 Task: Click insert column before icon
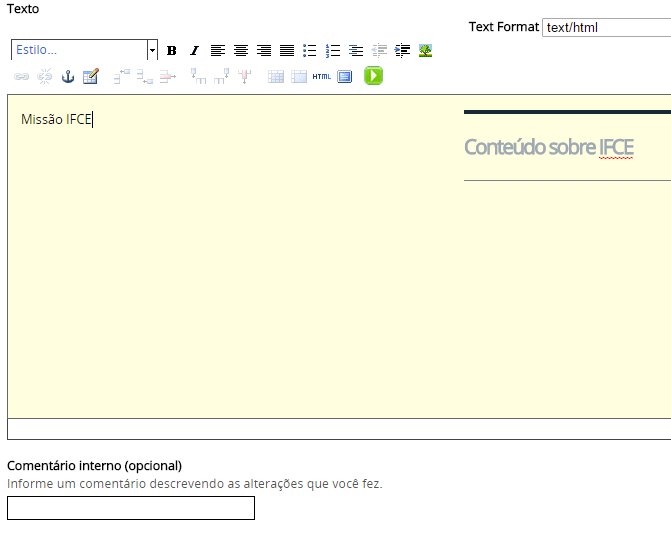pos(198,77)
